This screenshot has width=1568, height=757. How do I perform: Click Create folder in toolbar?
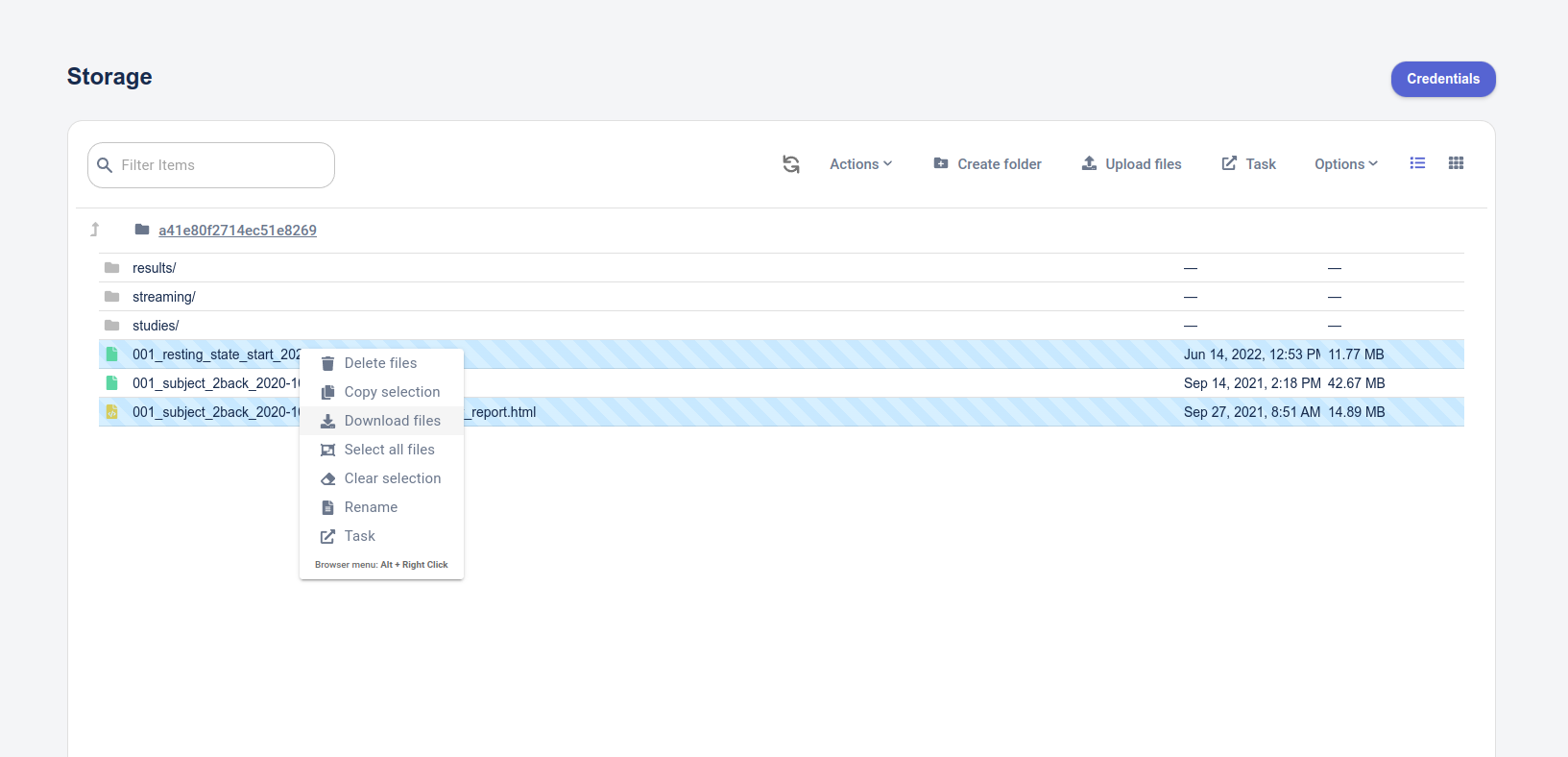[x=987, y=164]
